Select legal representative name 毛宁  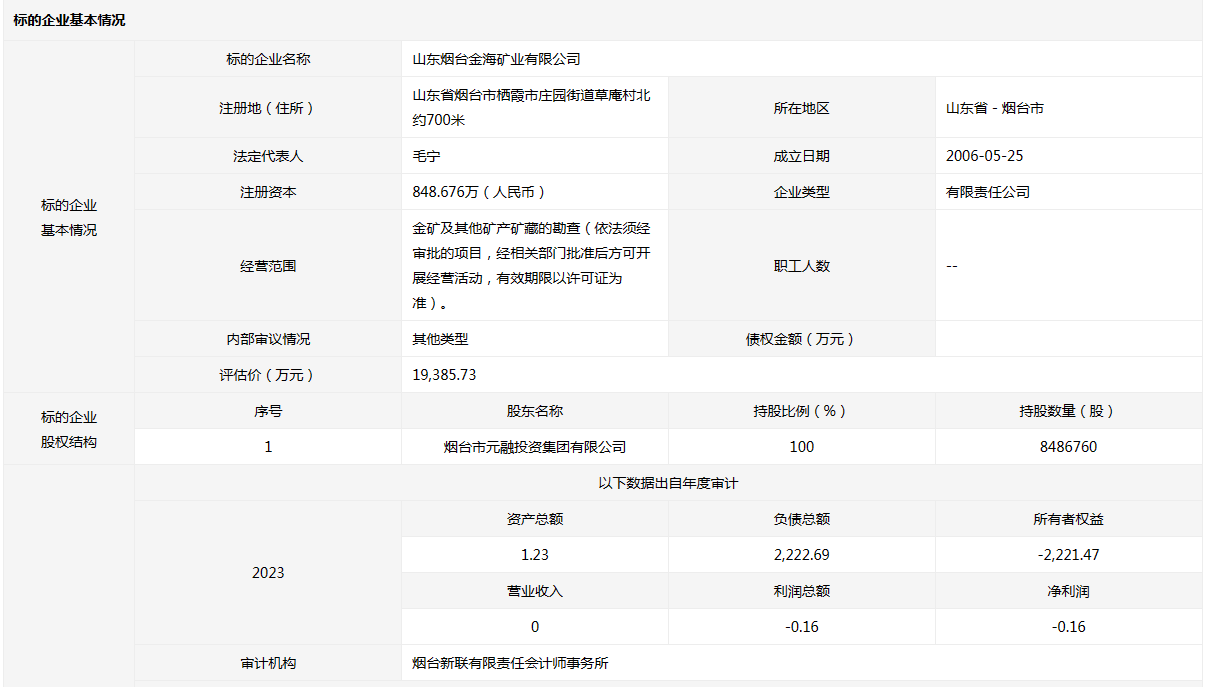click(426, 156)
